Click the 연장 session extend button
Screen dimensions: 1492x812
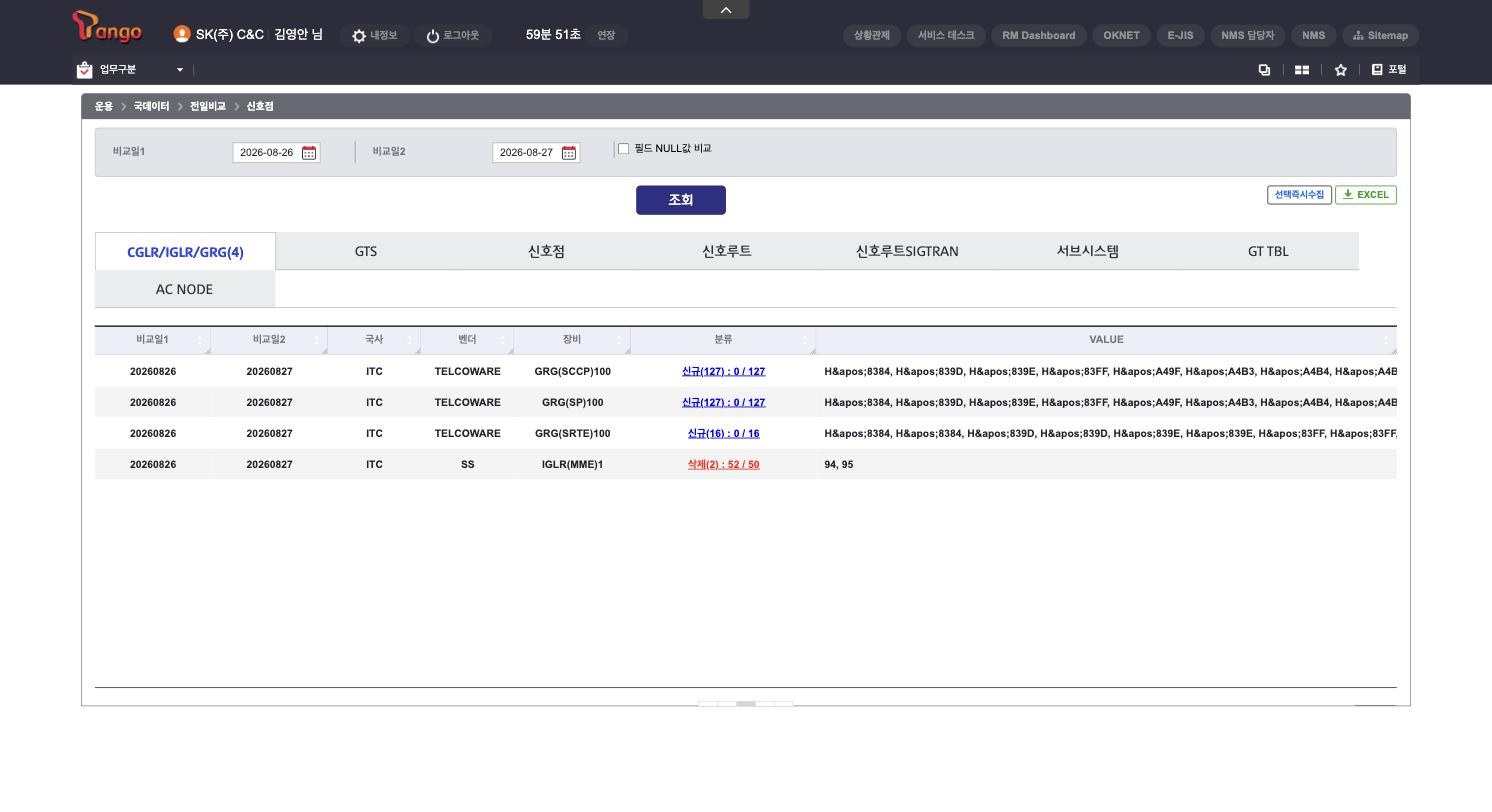click(606, 35)
